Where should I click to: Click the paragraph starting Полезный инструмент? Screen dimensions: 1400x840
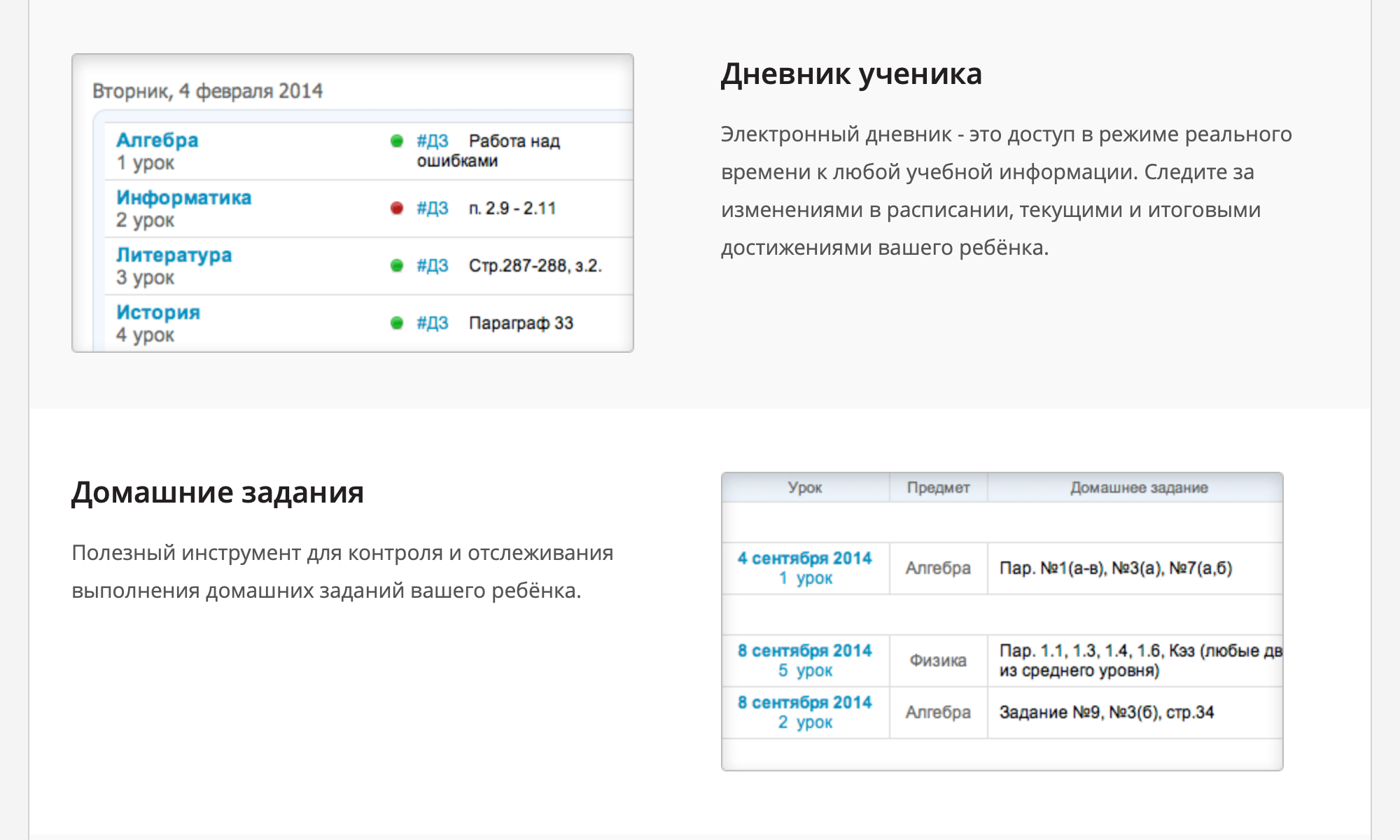click(342, 571)
